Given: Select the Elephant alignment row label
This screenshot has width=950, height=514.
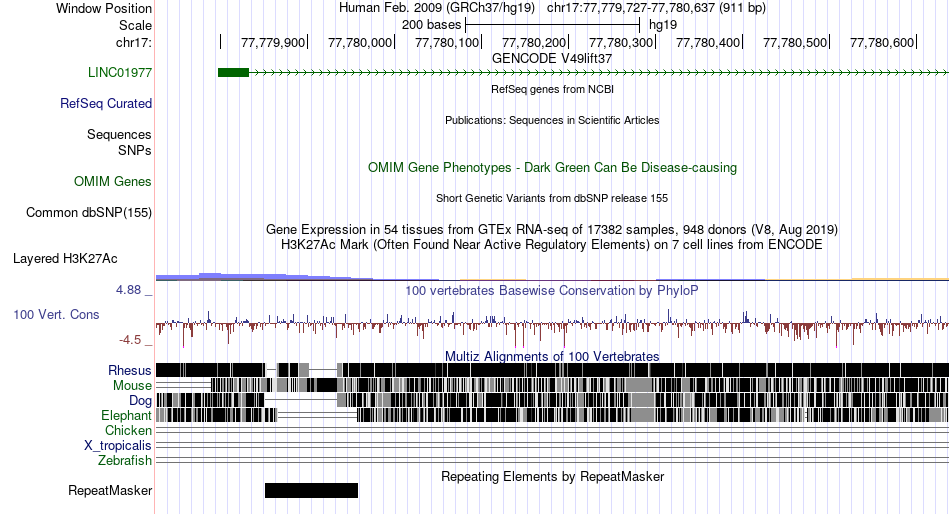Looking at the screenshot, I should pyautogui.click(x=126, y=415).
